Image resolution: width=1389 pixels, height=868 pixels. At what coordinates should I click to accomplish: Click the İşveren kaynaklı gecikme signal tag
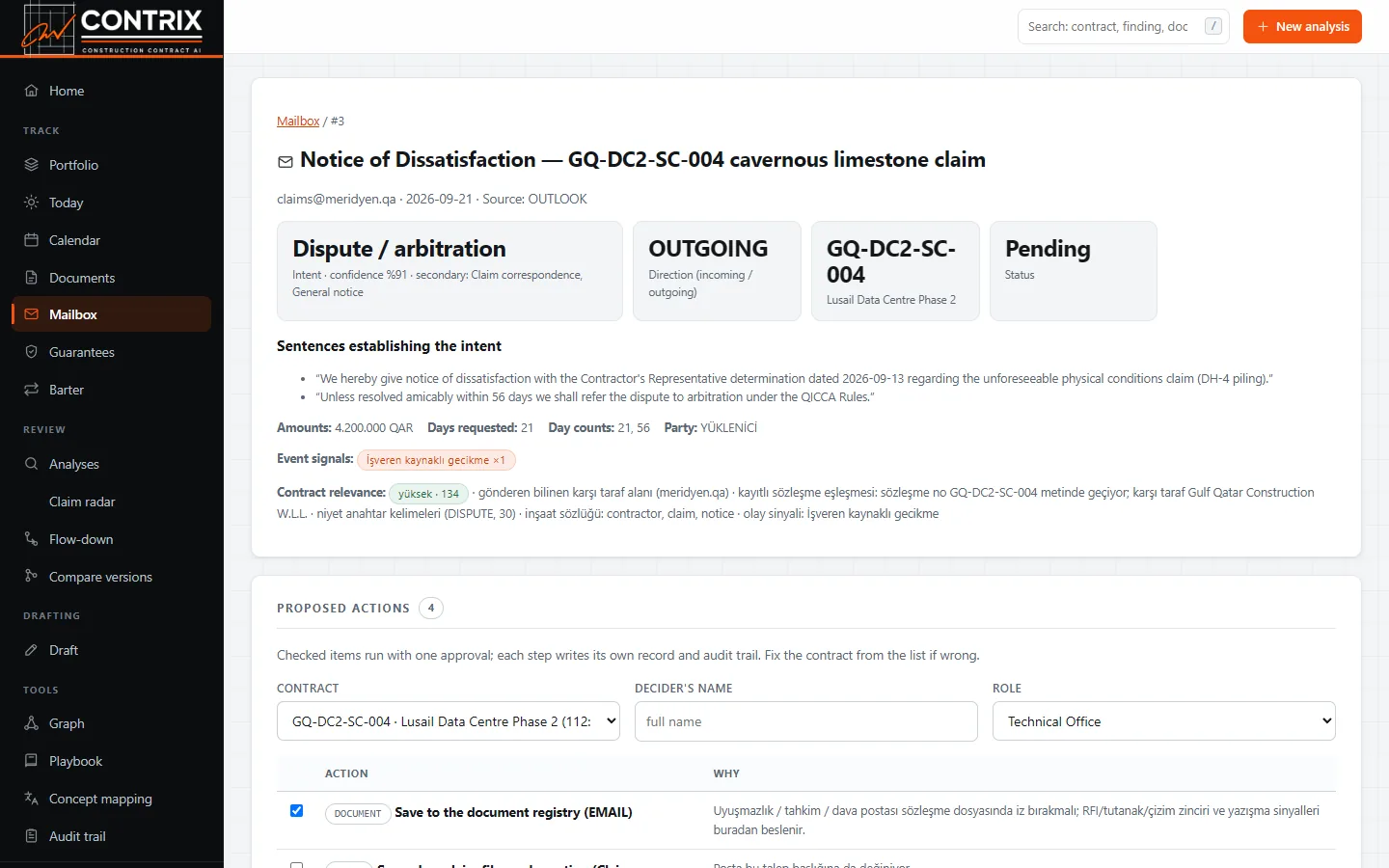pyautogui.click(x=436, y=460)
